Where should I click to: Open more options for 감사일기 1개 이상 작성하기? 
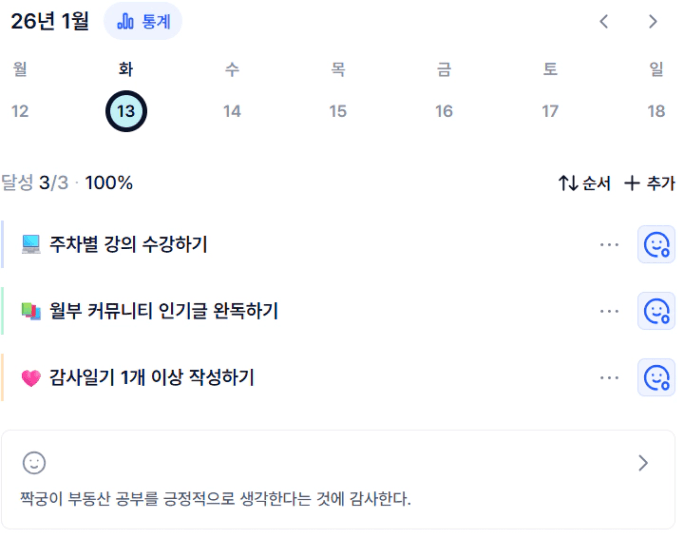click(x=610, y=377)
